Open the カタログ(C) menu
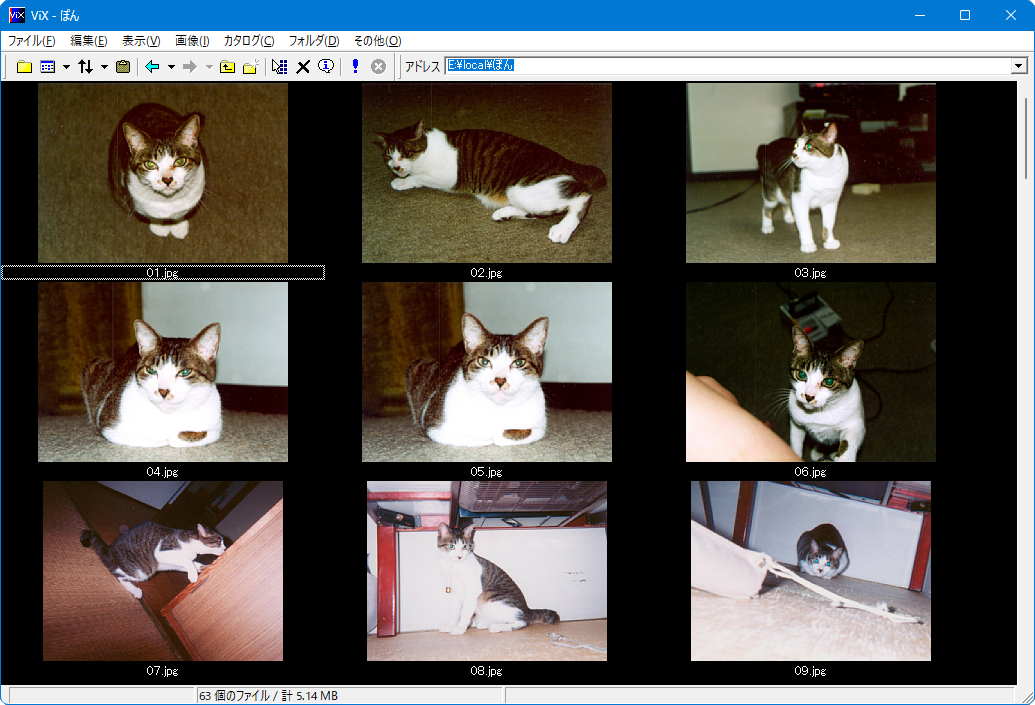 pyautogui.click(x=249, y=41)
